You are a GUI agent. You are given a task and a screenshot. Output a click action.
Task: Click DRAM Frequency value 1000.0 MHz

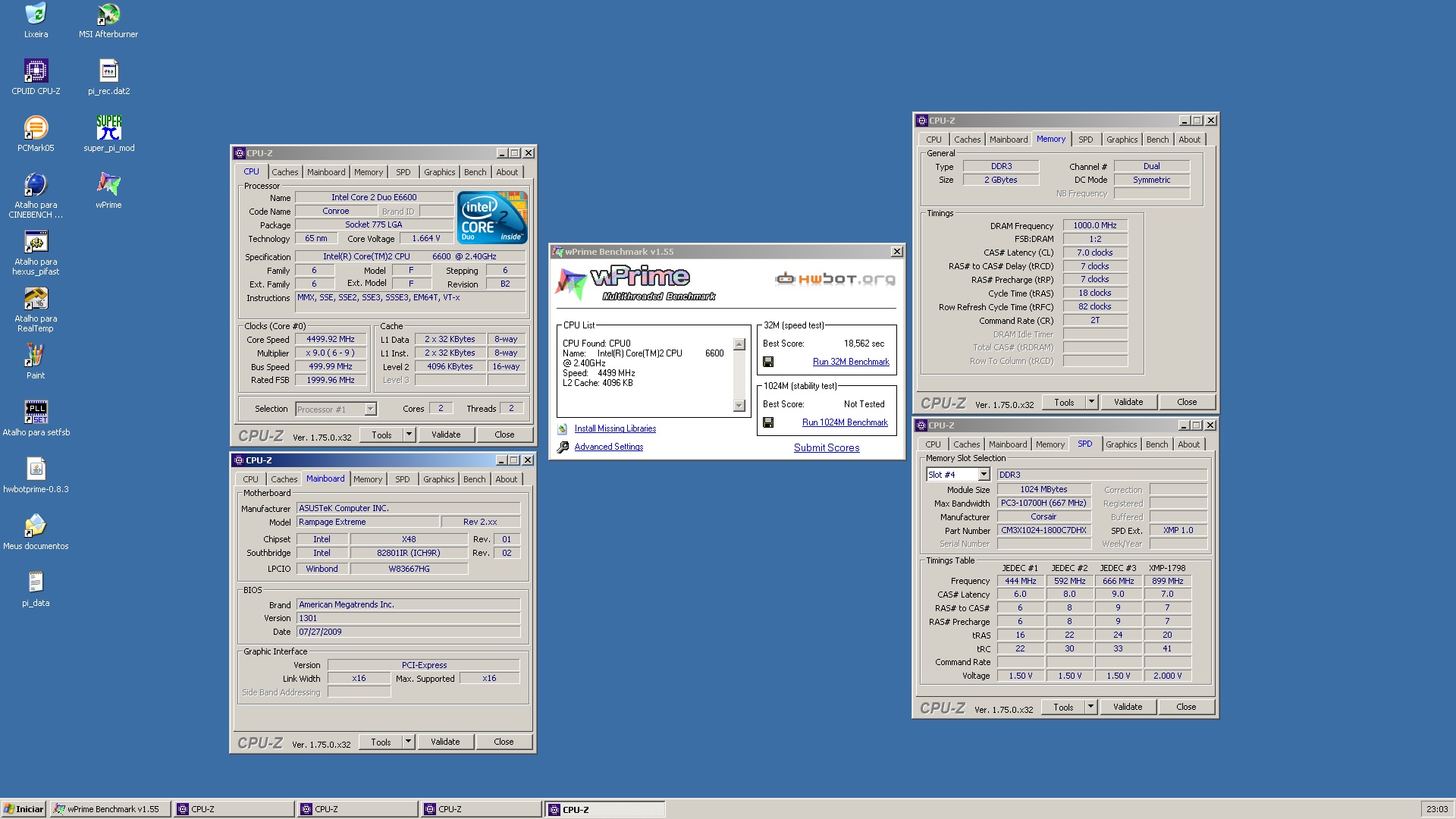[x=1094, y=226]
